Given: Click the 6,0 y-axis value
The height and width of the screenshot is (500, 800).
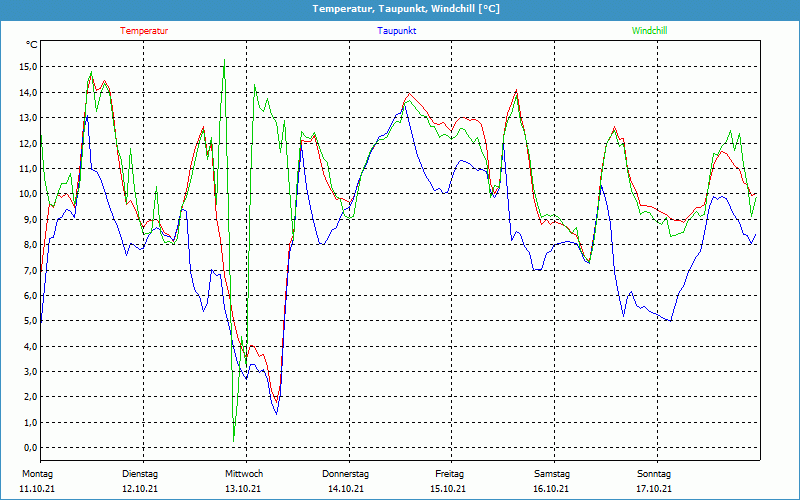Looking at the screenshot, I should pos(31,295).
